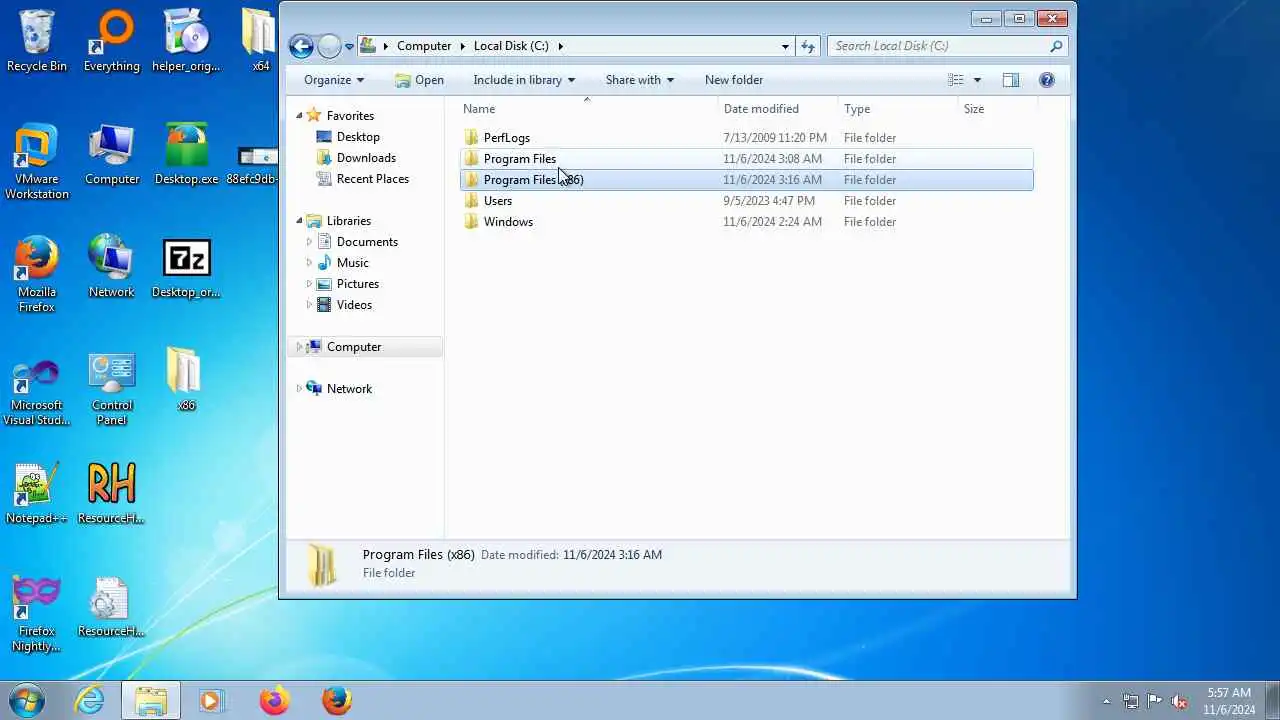Select the VMware Workstation desktop icon
This screenshot has height=720, width=1280.
(37, 162)
